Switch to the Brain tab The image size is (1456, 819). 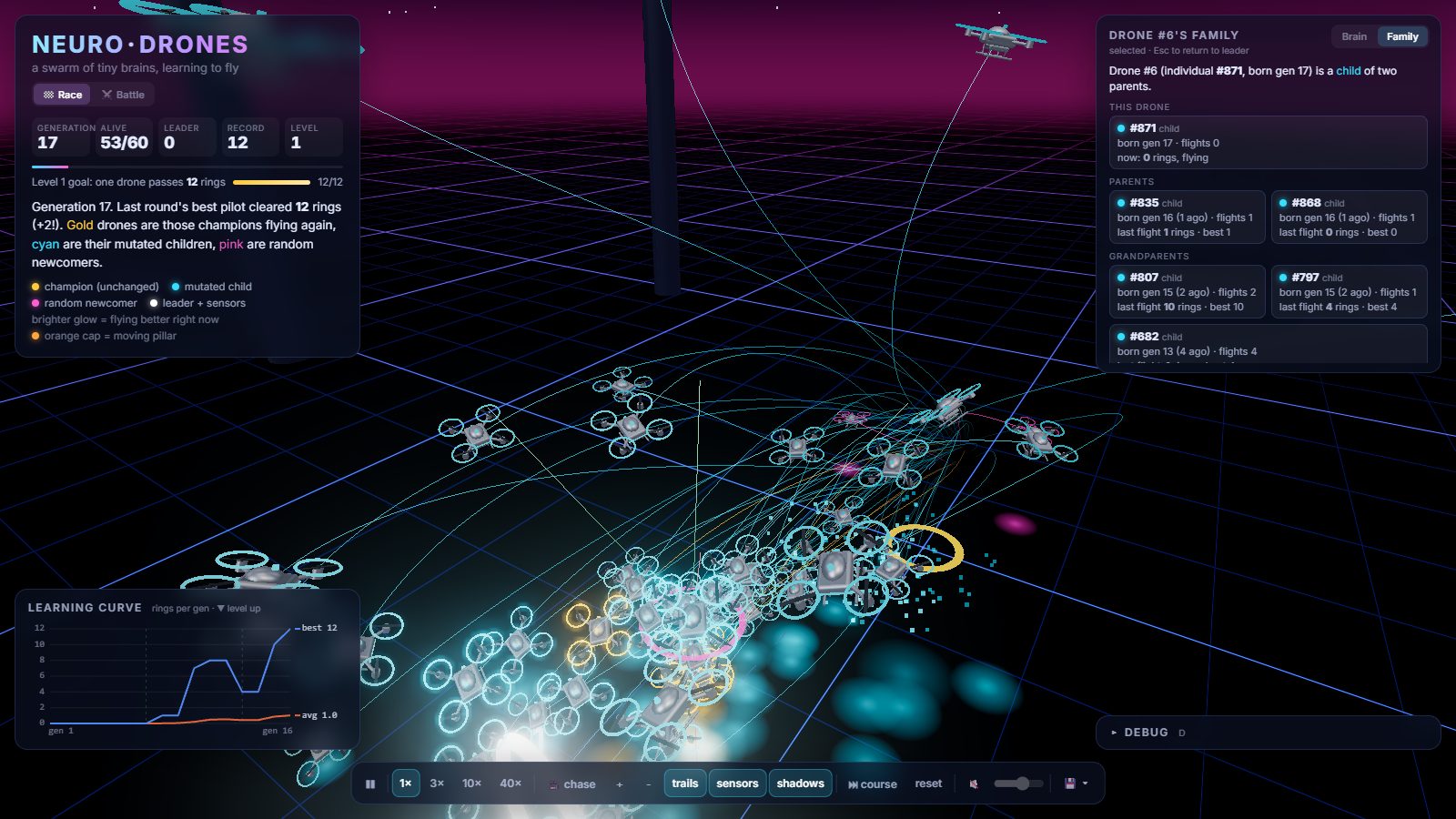pyautogui.click(x=1354, y=36)
